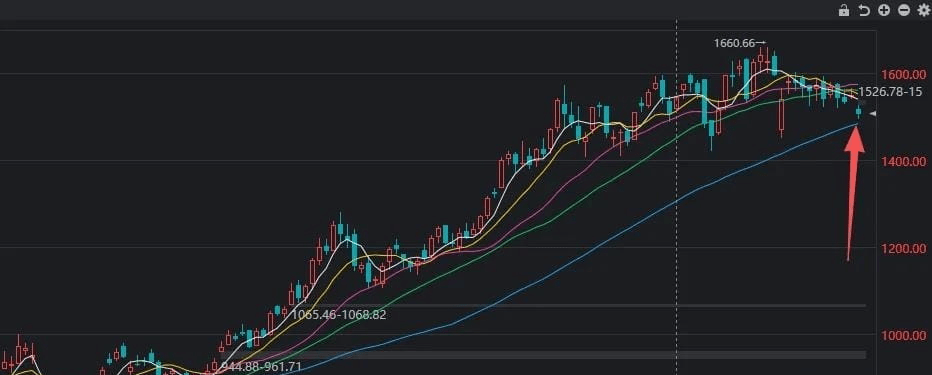Click the last candlestick above red arrow
Image resolution: width=932 pixels, height=375 pixels.
click(x=858, y=111)
